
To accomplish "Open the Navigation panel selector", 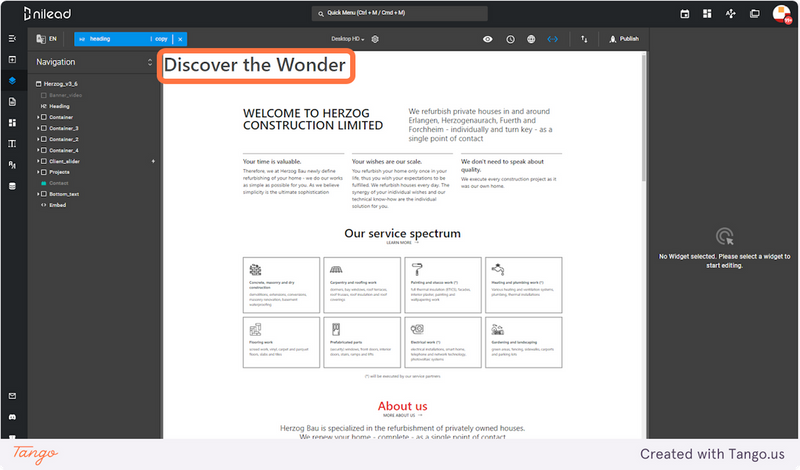I will [94, 62].
